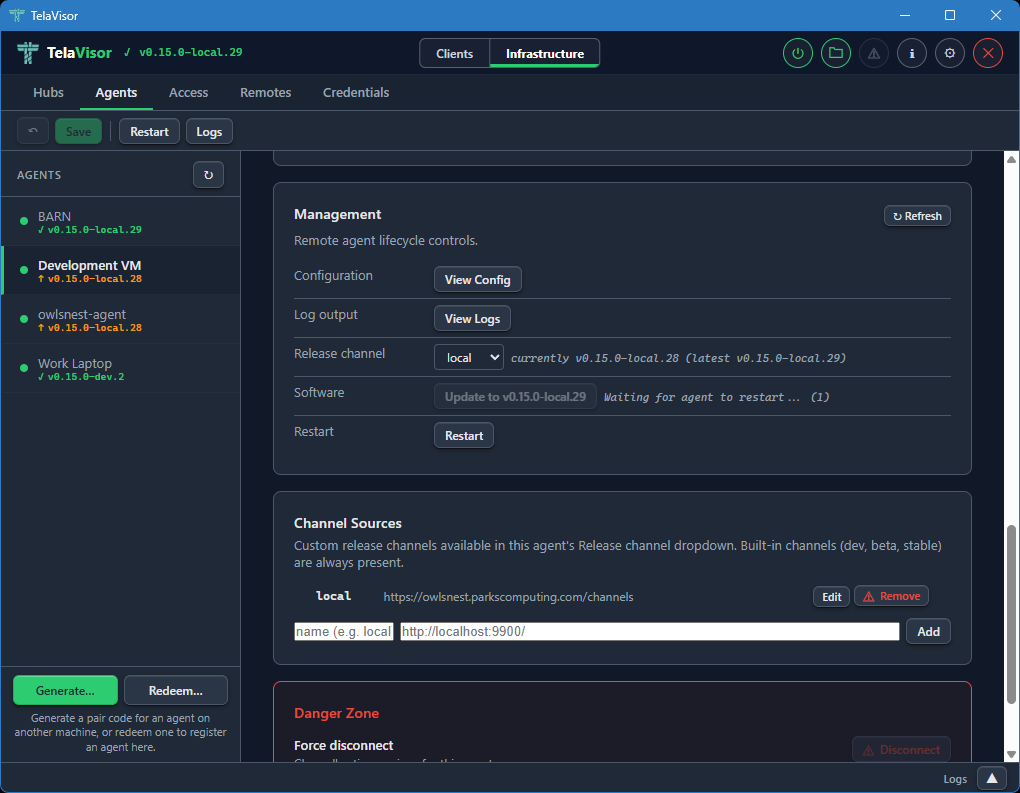Open settings gear icon in header

coord(950,53)
